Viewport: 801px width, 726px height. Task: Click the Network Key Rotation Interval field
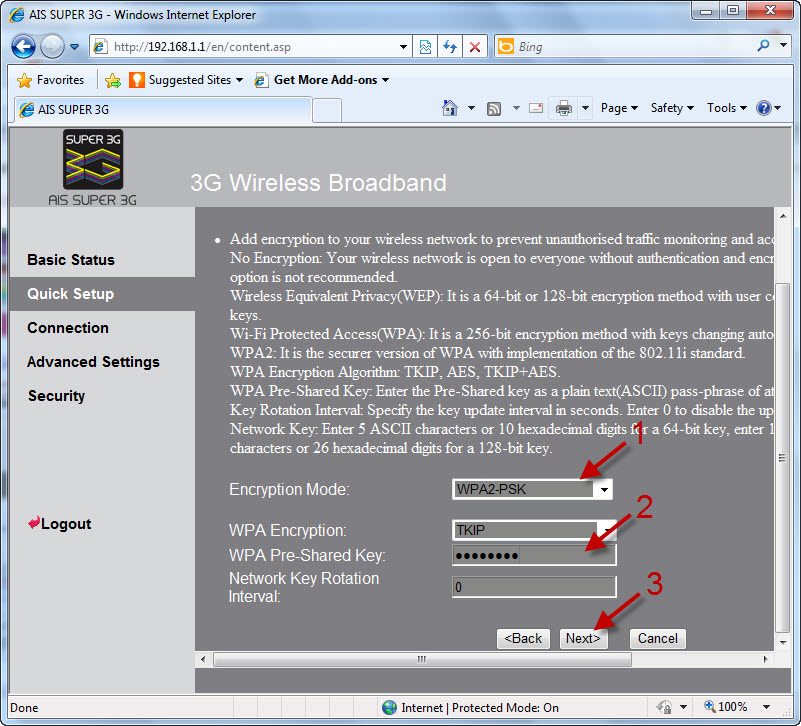pos(534,587)
